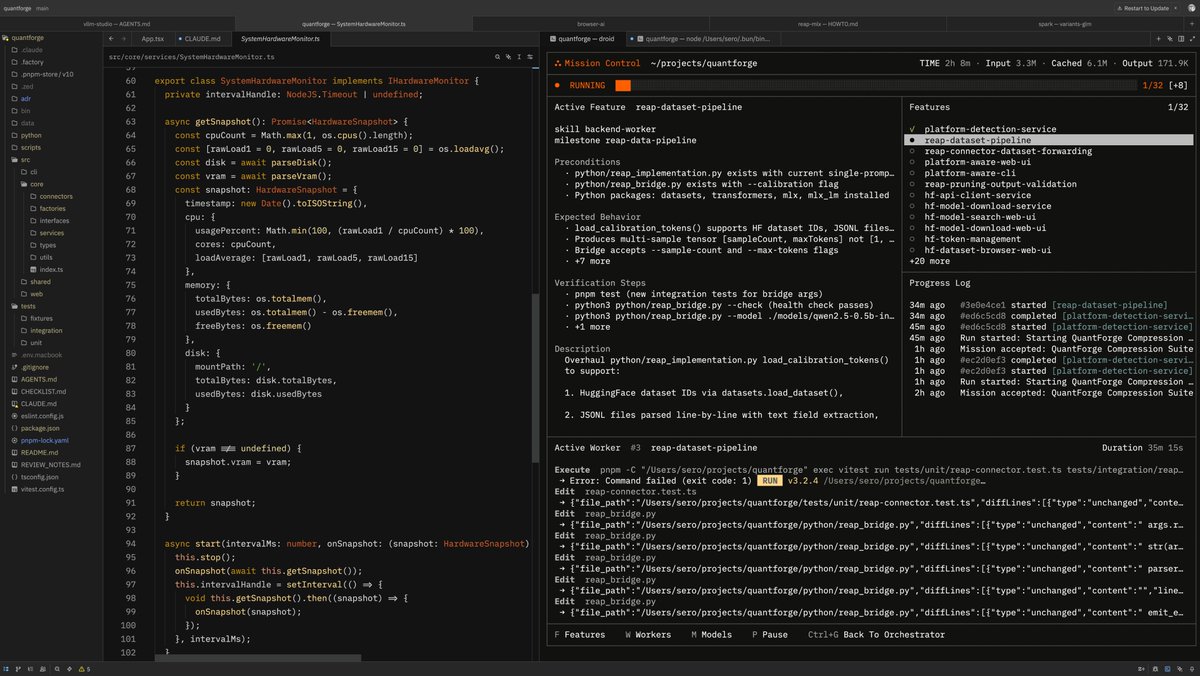Open the main branch selector

42,7
